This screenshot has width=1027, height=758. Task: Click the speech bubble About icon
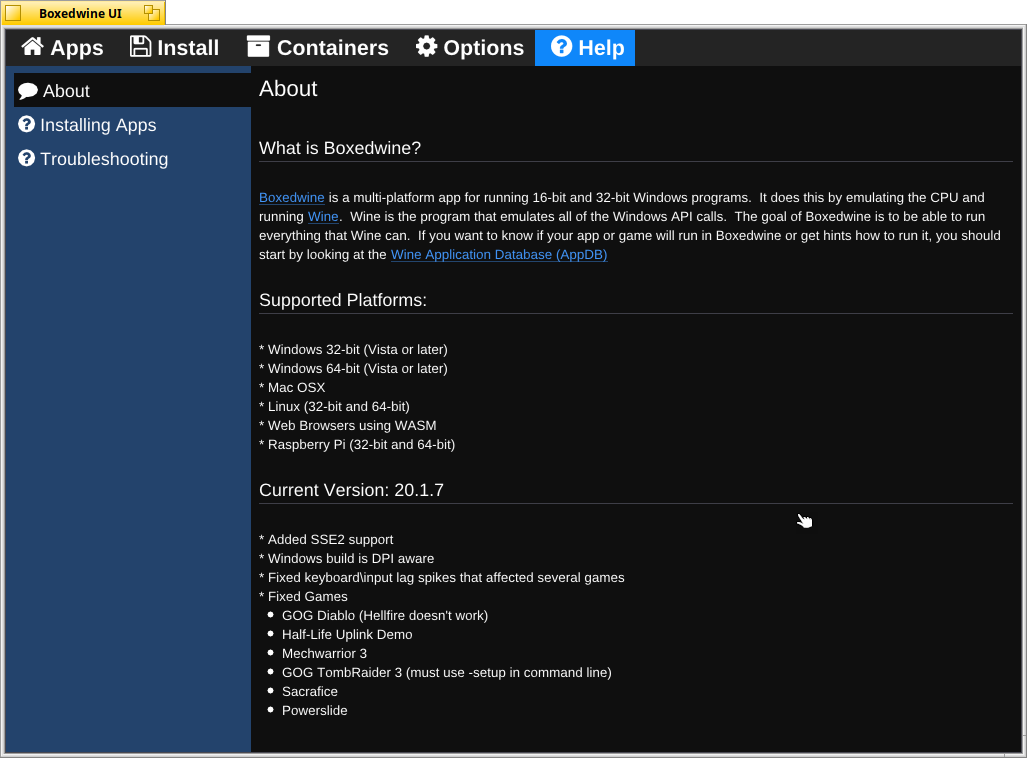(x=28, y=91)
